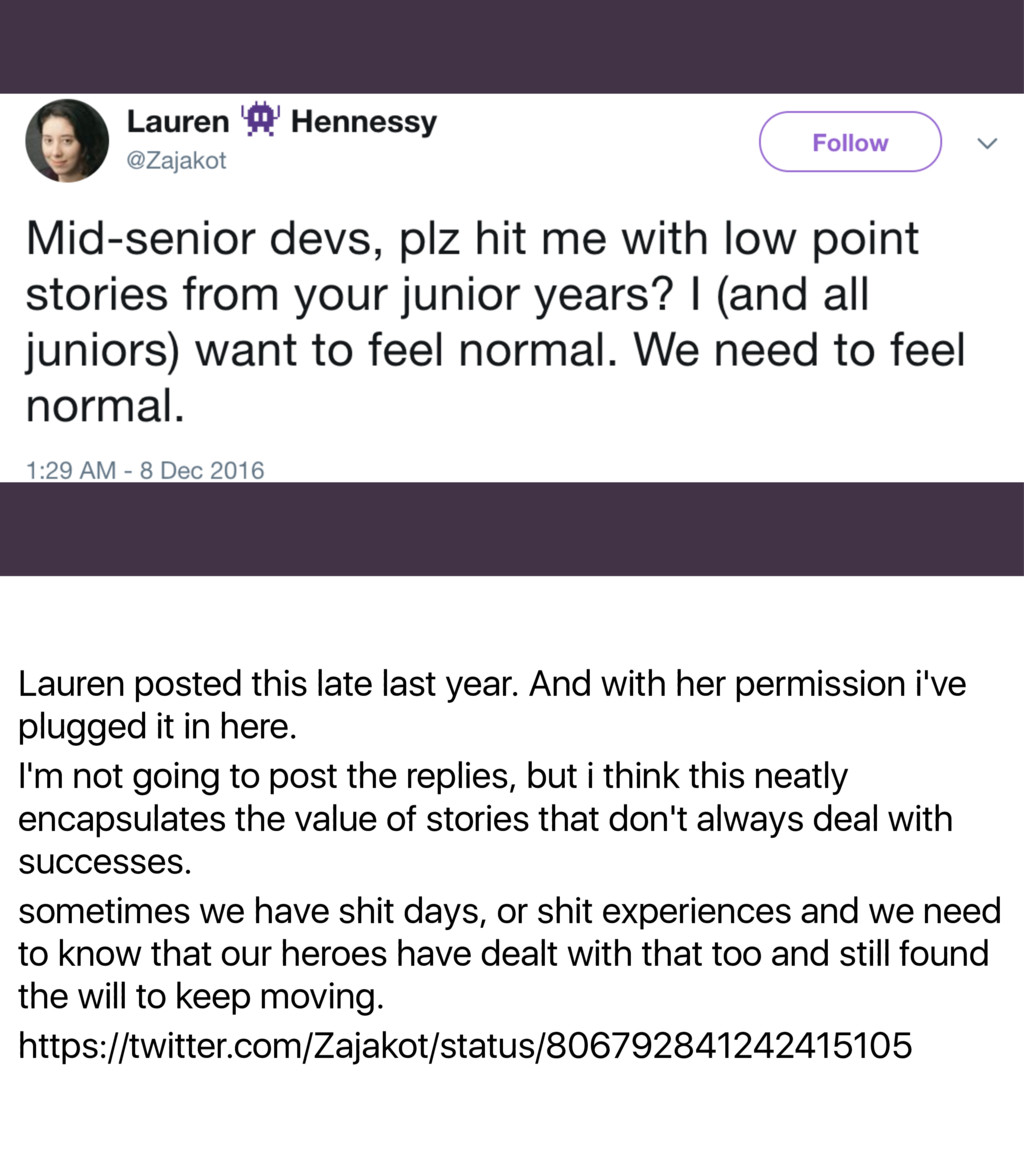
Task: Click the "I'm not going to post the replies" line
Action: coord(433,777)
